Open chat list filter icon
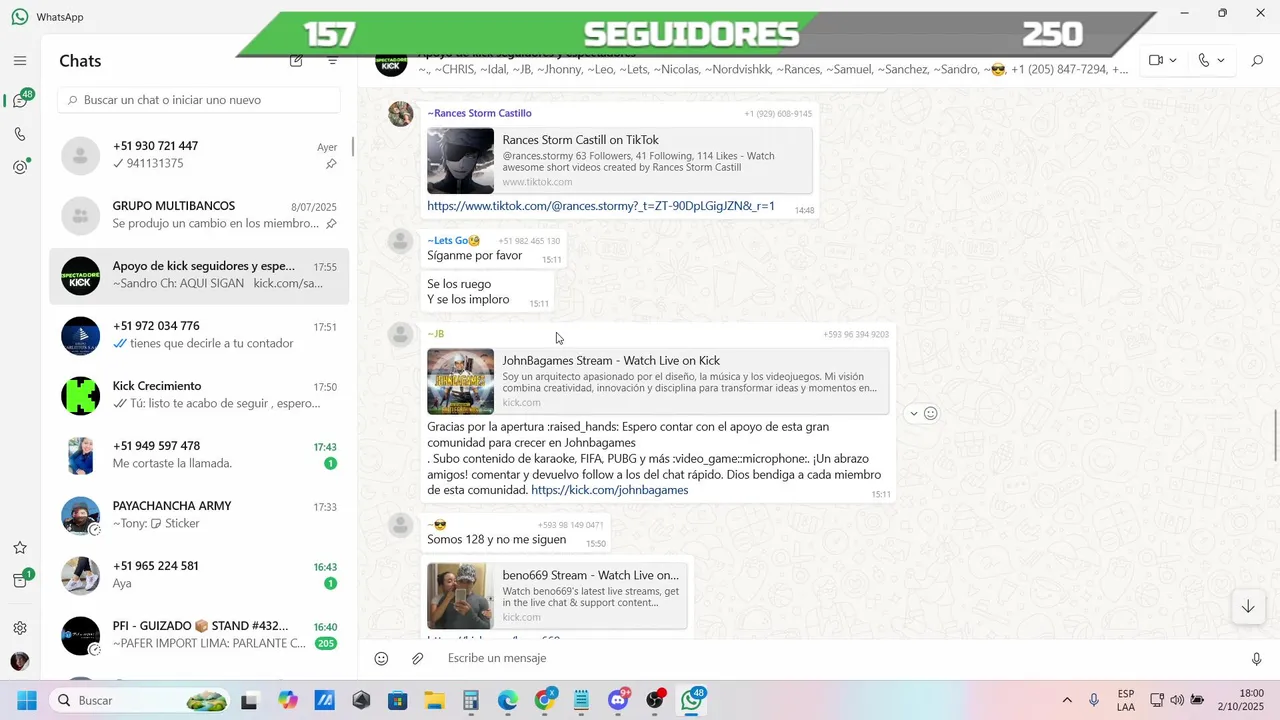1280x720 pixels. coord(333,61)
